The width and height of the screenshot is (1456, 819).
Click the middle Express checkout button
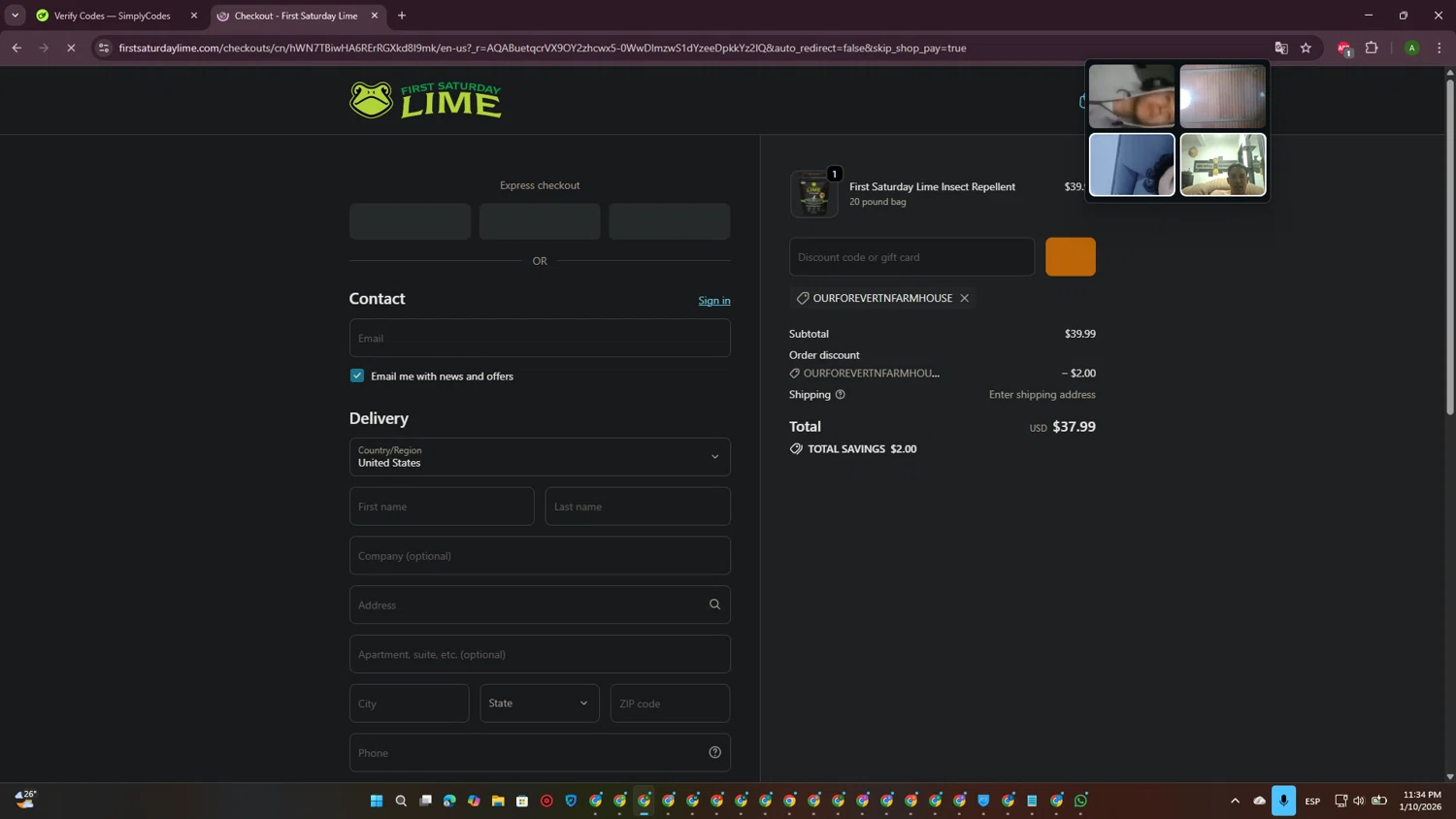(540, 221)
